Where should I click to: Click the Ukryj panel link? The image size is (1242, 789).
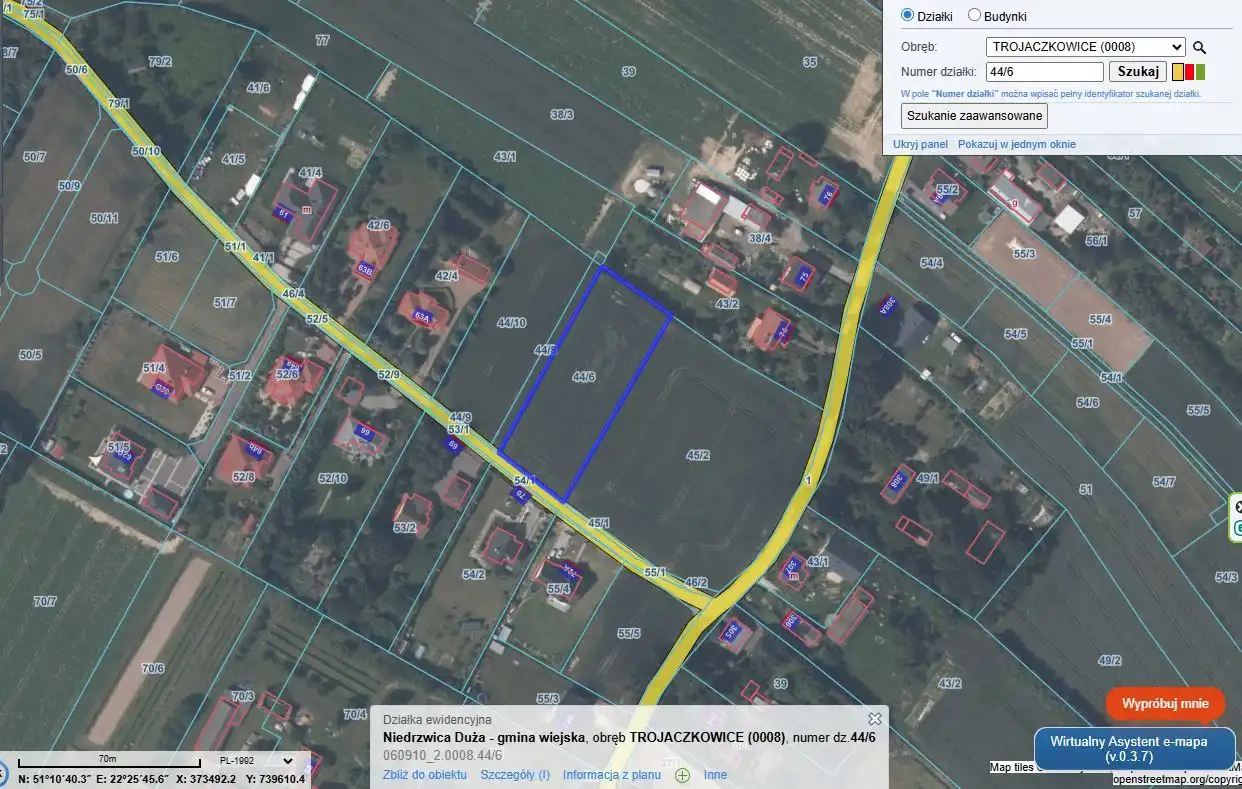tap(920, 145)
